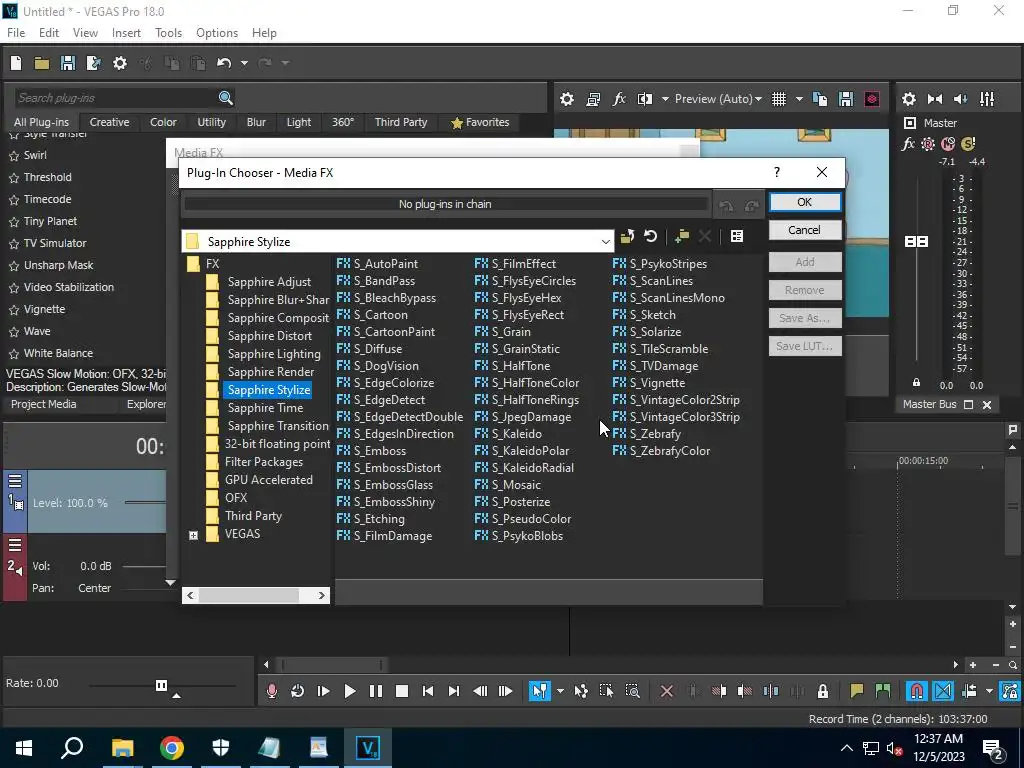
Task: Open undo history dropdown arrow
Action: (244, 63)
